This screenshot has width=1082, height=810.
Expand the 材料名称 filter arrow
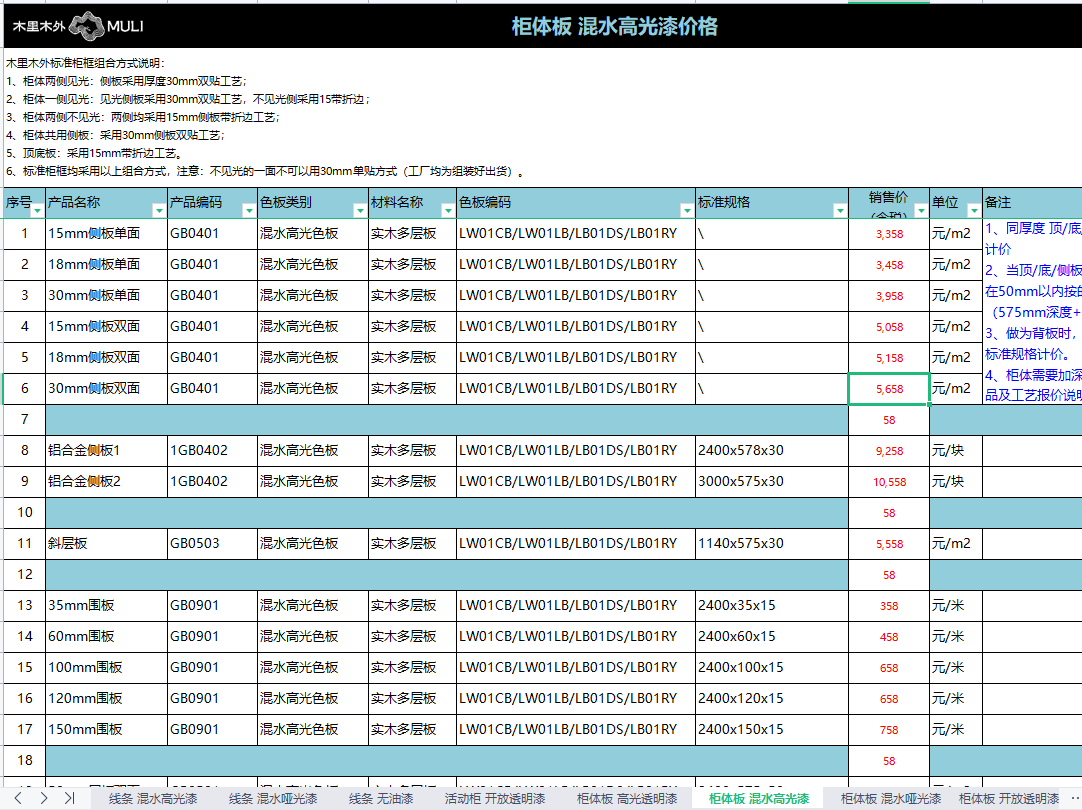(x=447, y=210)
